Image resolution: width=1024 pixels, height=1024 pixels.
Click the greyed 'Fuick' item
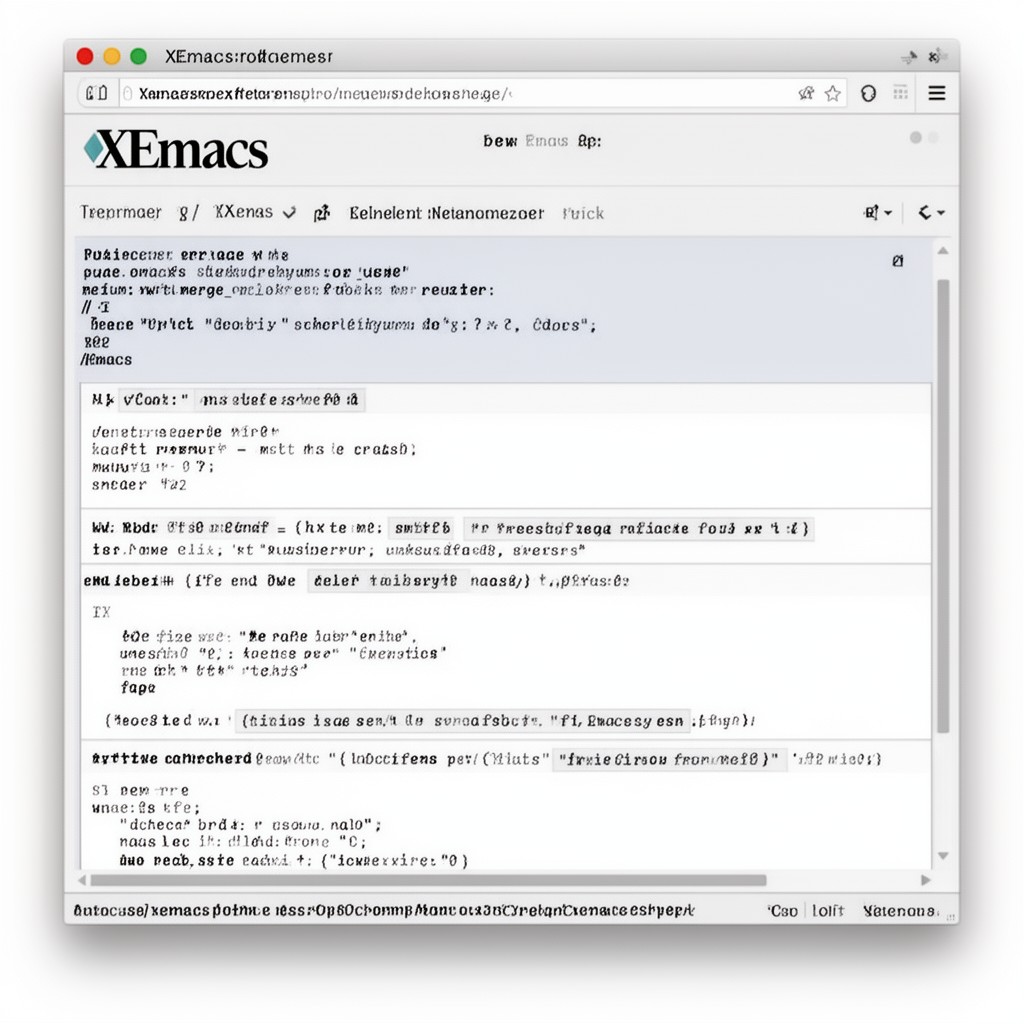(x=583, y=214)
